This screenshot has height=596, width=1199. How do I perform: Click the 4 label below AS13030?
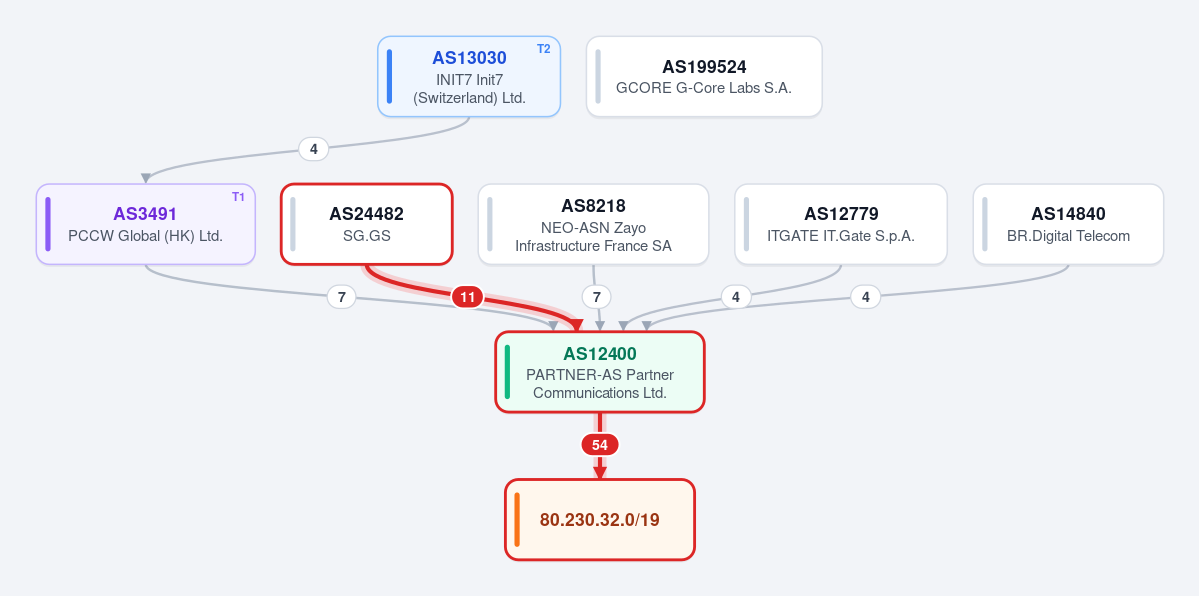(314, 148)
